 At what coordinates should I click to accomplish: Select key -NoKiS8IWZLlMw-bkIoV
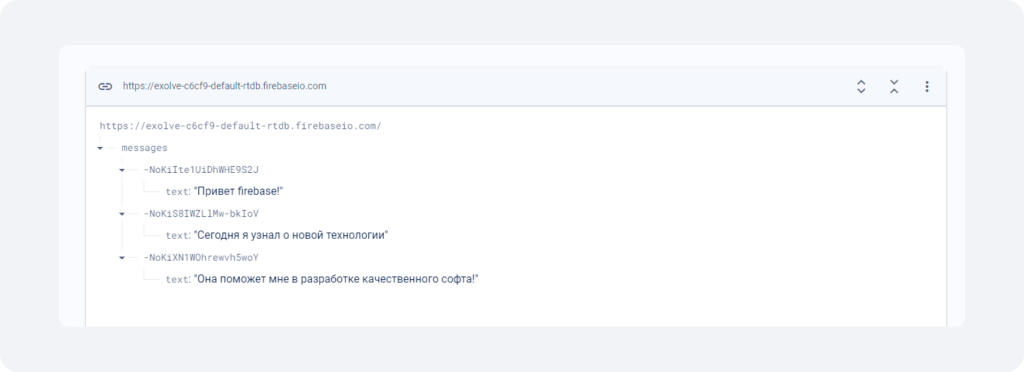coord(201,213)
